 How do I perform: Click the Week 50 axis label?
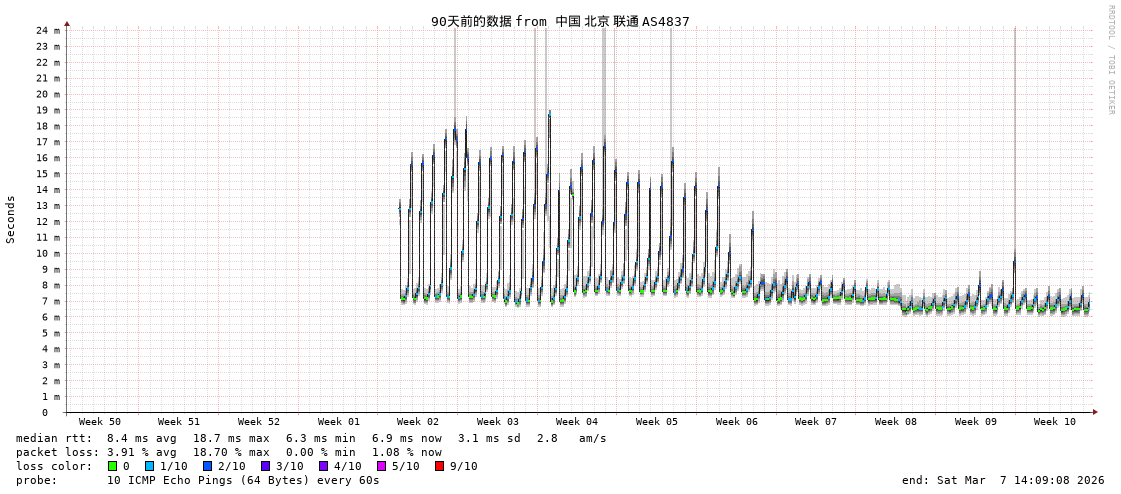point(99,422)
